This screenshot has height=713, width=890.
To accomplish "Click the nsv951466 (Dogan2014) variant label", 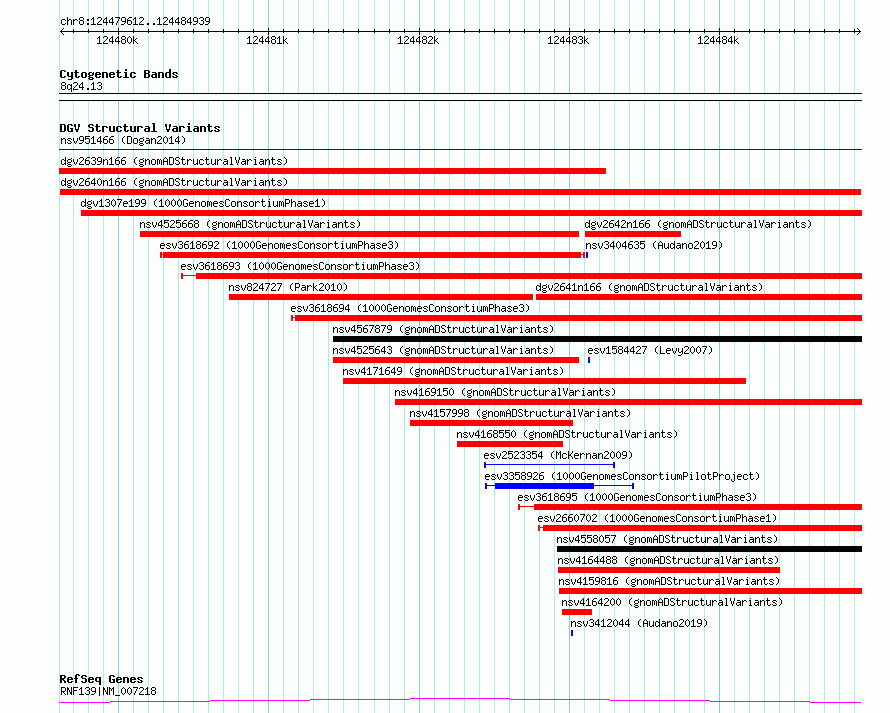I will pyautogui.click(x=123, y=140).
